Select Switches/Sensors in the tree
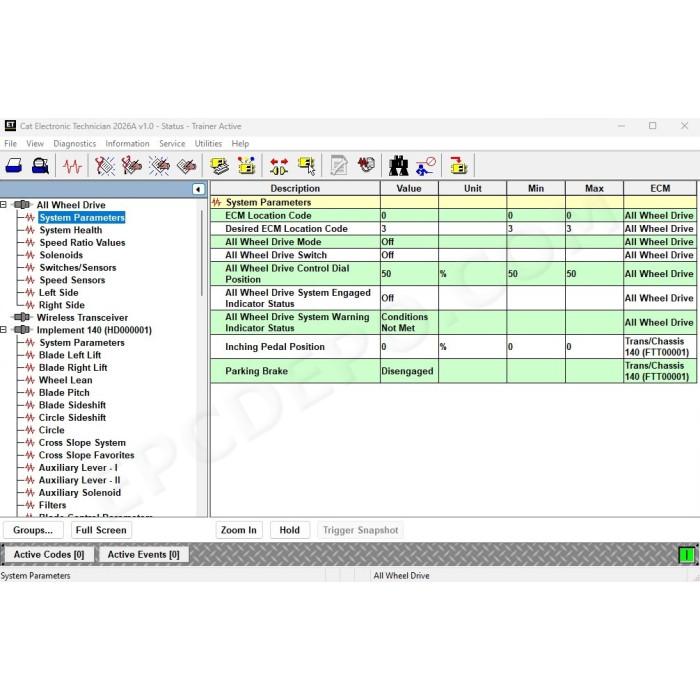 tap(78, 267)
